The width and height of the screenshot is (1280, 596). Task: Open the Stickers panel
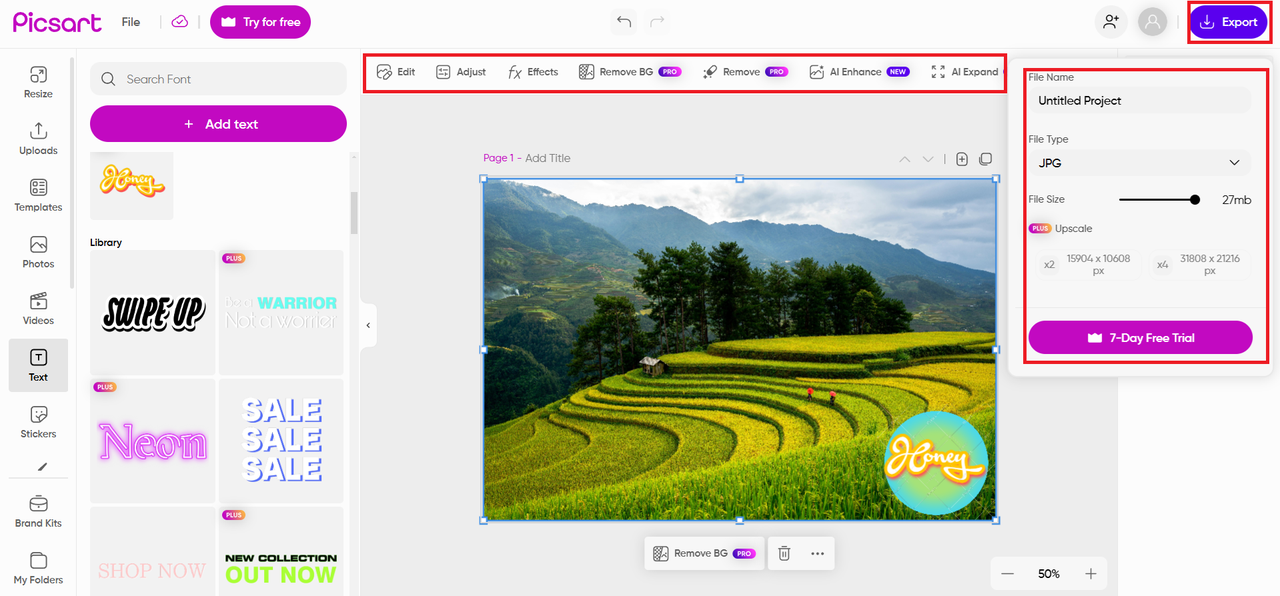(38, 422)
